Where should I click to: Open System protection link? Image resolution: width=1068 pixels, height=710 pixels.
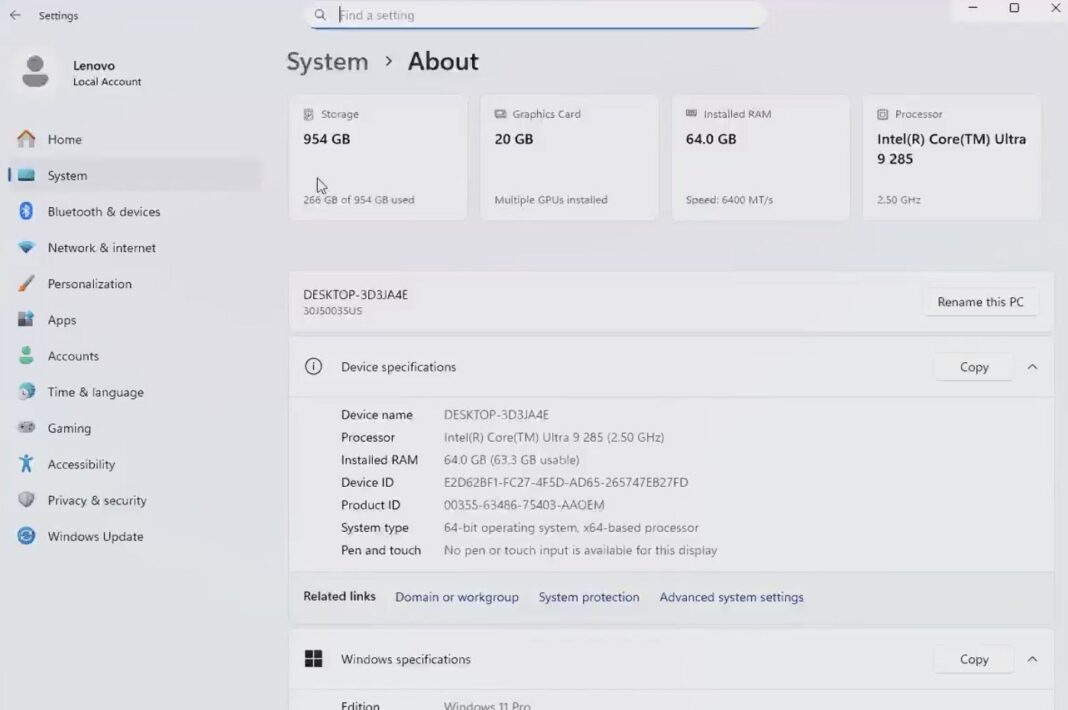[589, 597]
